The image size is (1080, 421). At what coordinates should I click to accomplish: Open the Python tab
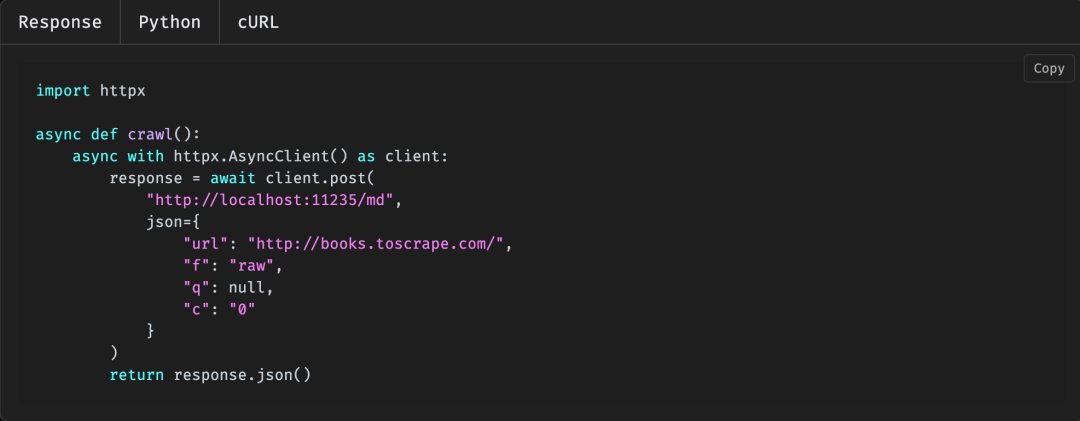coord(169,22)
